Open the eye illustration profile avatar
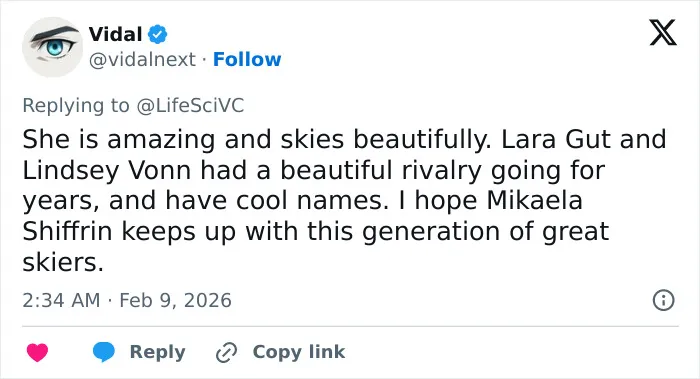This screenshot has height=379, width=700. point(53,47)
